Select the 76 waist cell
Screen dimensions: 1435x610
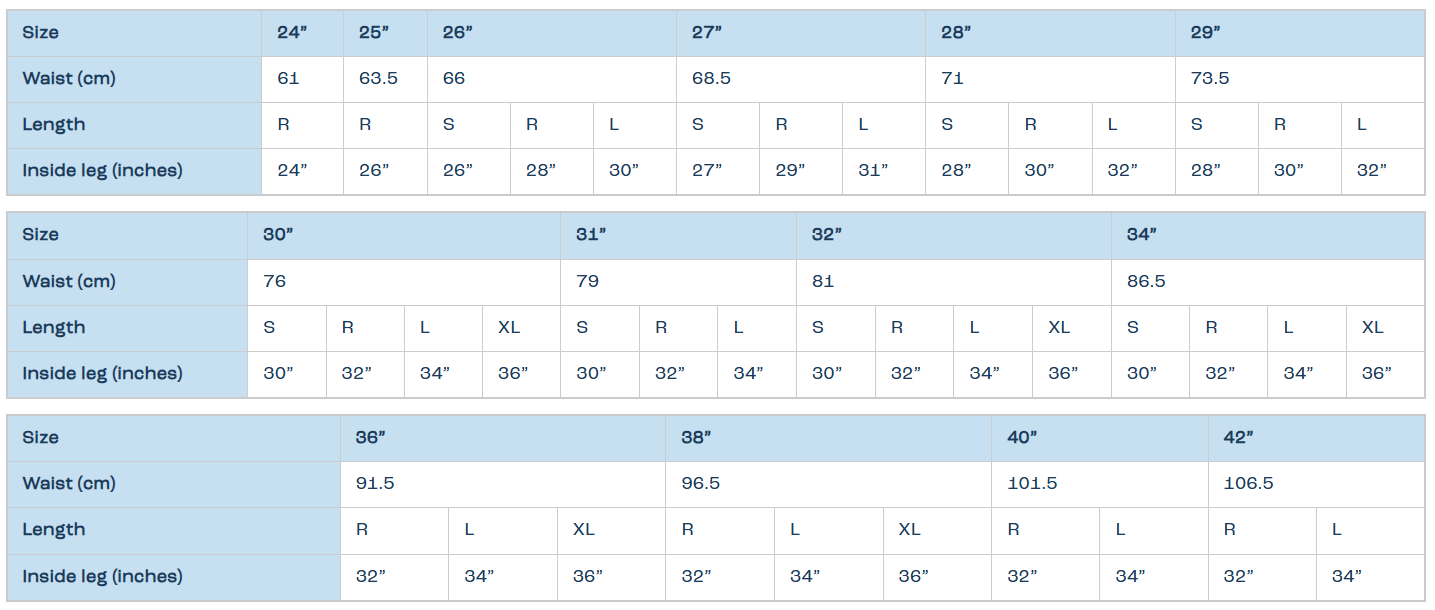click(275, 281)
